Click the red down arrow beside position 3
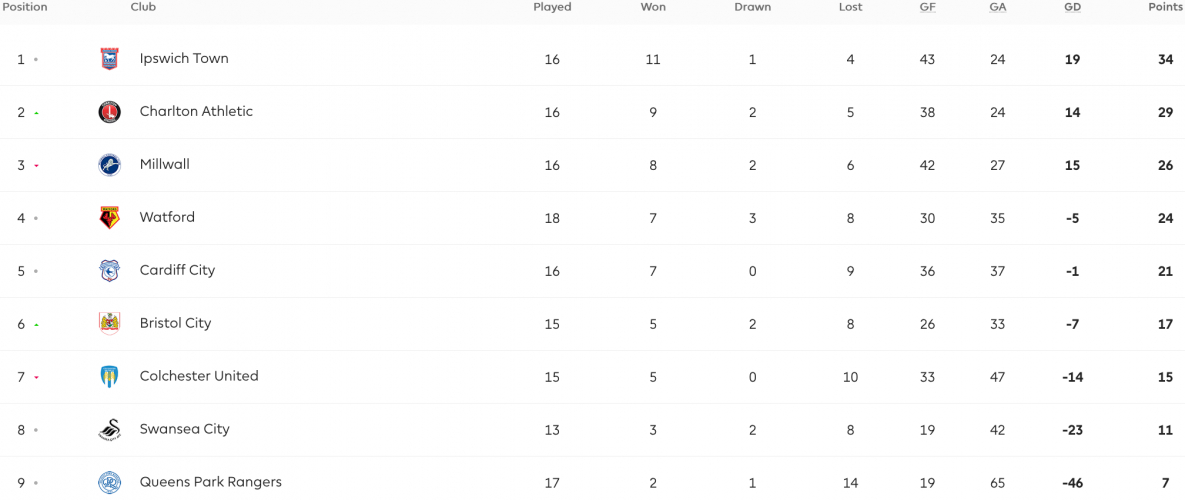 36,165
